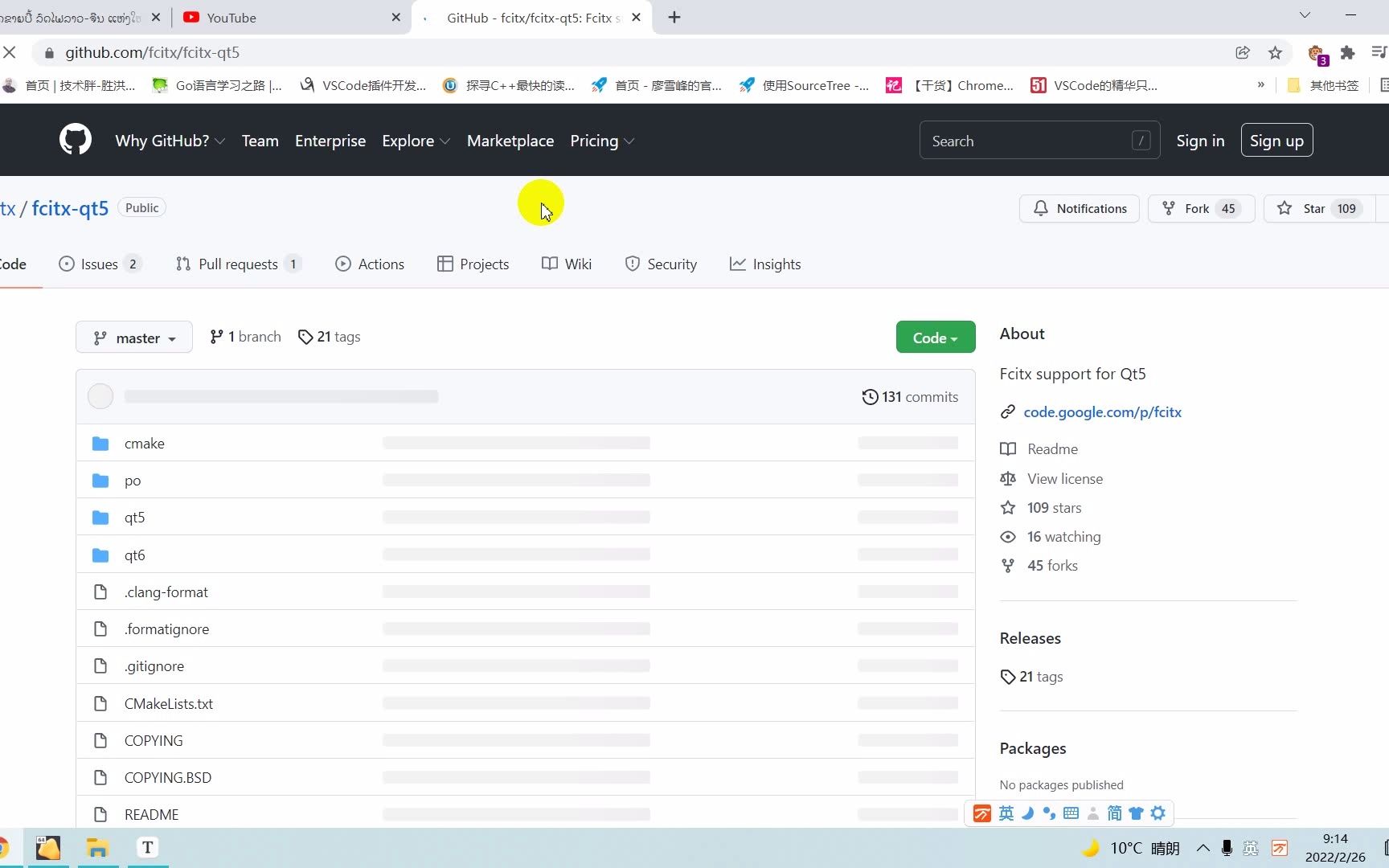Viewport: 1389px width, 868px height.
Task: Open the Packages heading link
Action: click(1033, 748)
